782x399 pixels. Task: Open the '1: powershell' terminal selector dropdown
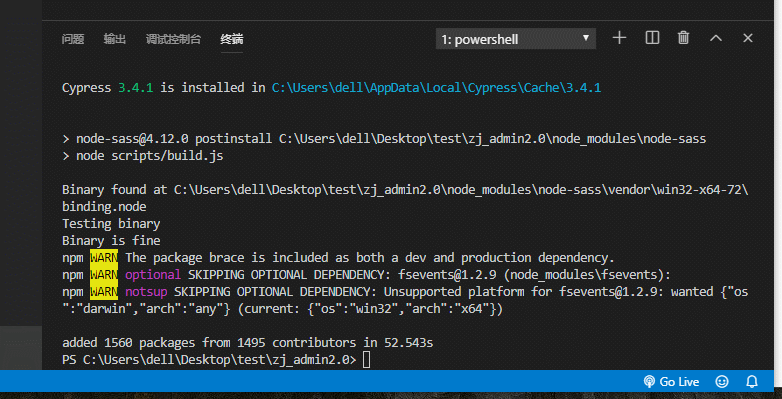(x=516, y=39)
